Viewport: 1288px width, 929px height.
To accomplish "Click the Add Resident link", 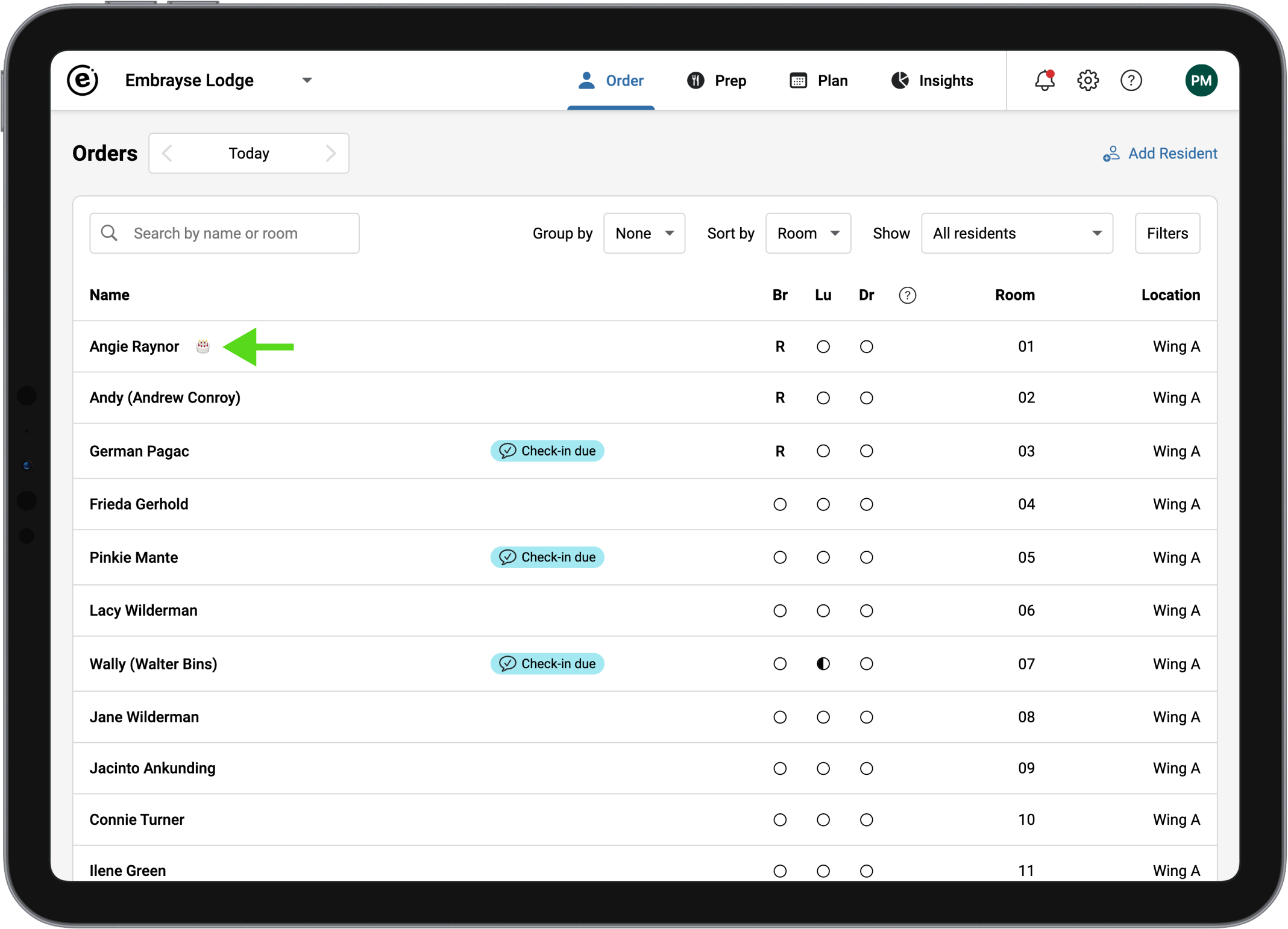I will click(x=1160, y=153).
